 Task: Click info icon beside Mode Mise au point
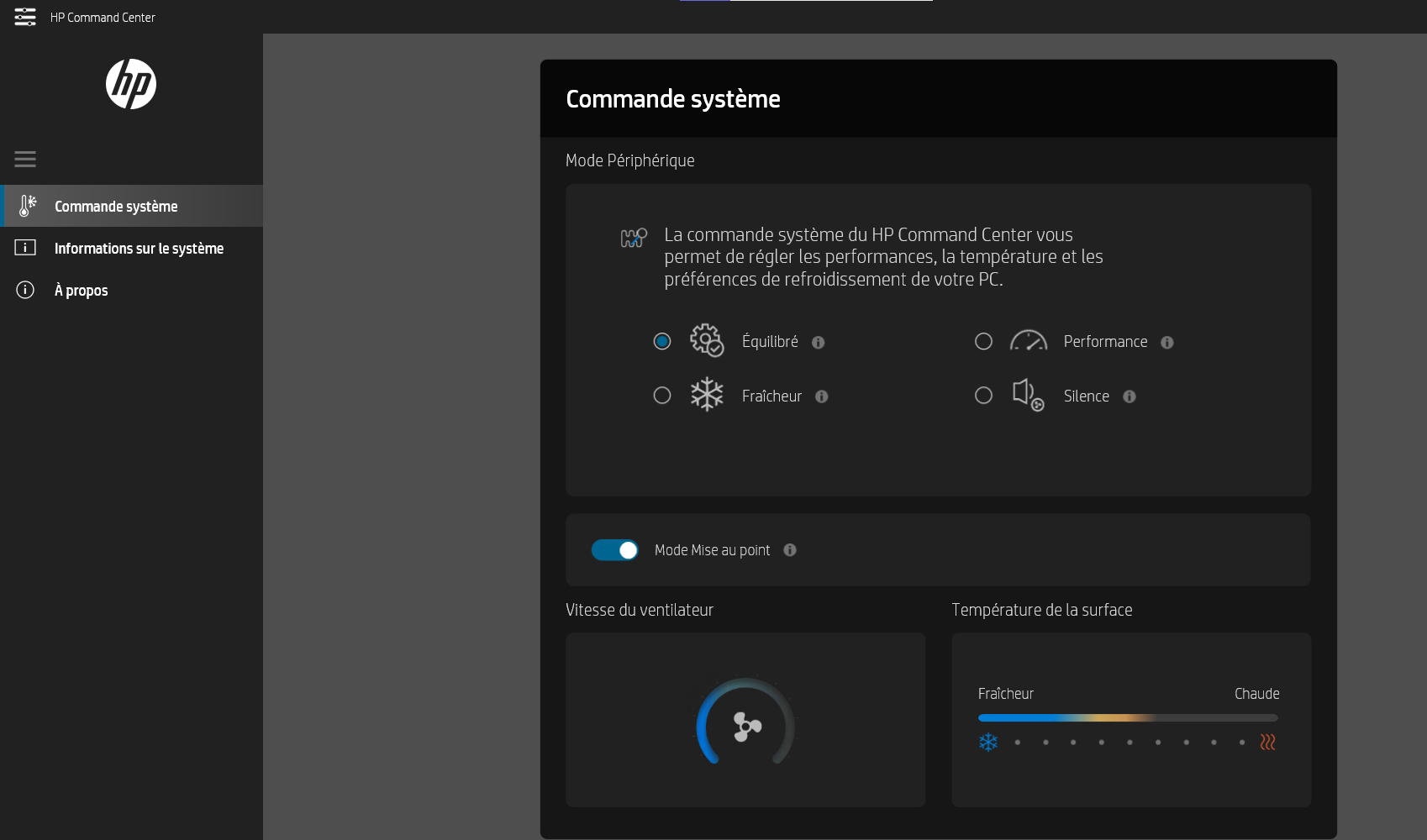click(x=790, y=550)
